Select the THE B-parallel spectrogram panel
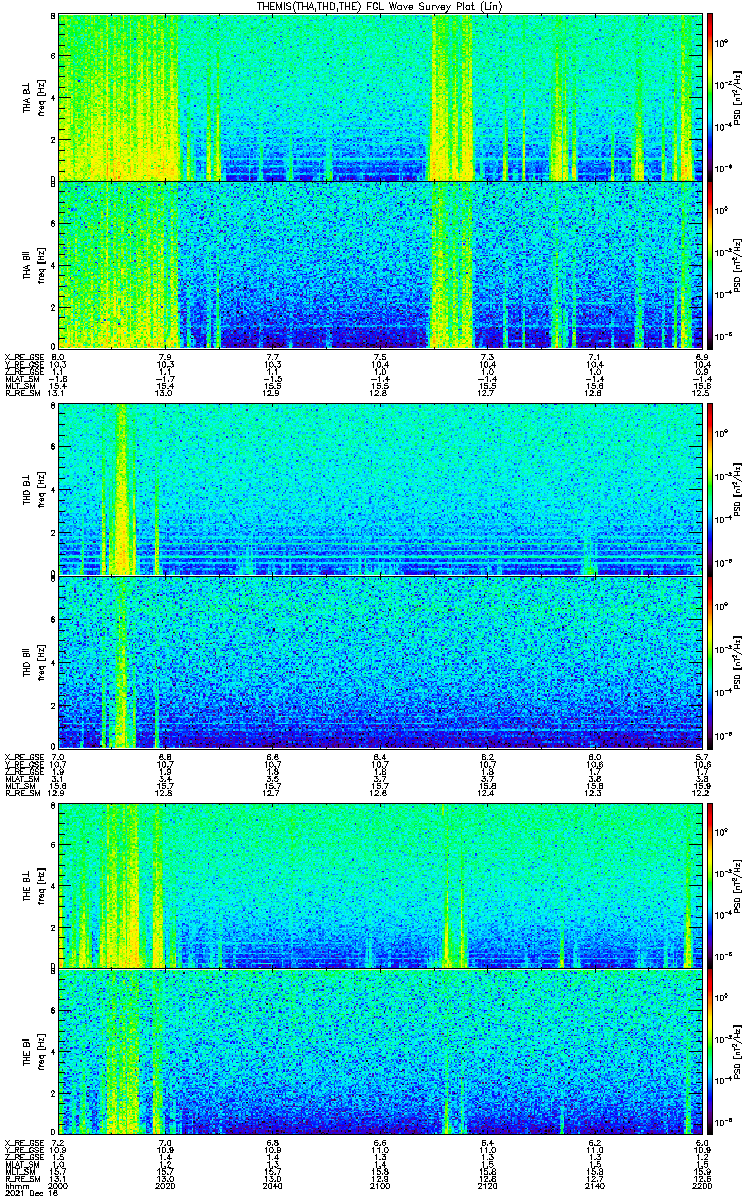This screenshot has width=750, height=1200. pos(378,1052)
